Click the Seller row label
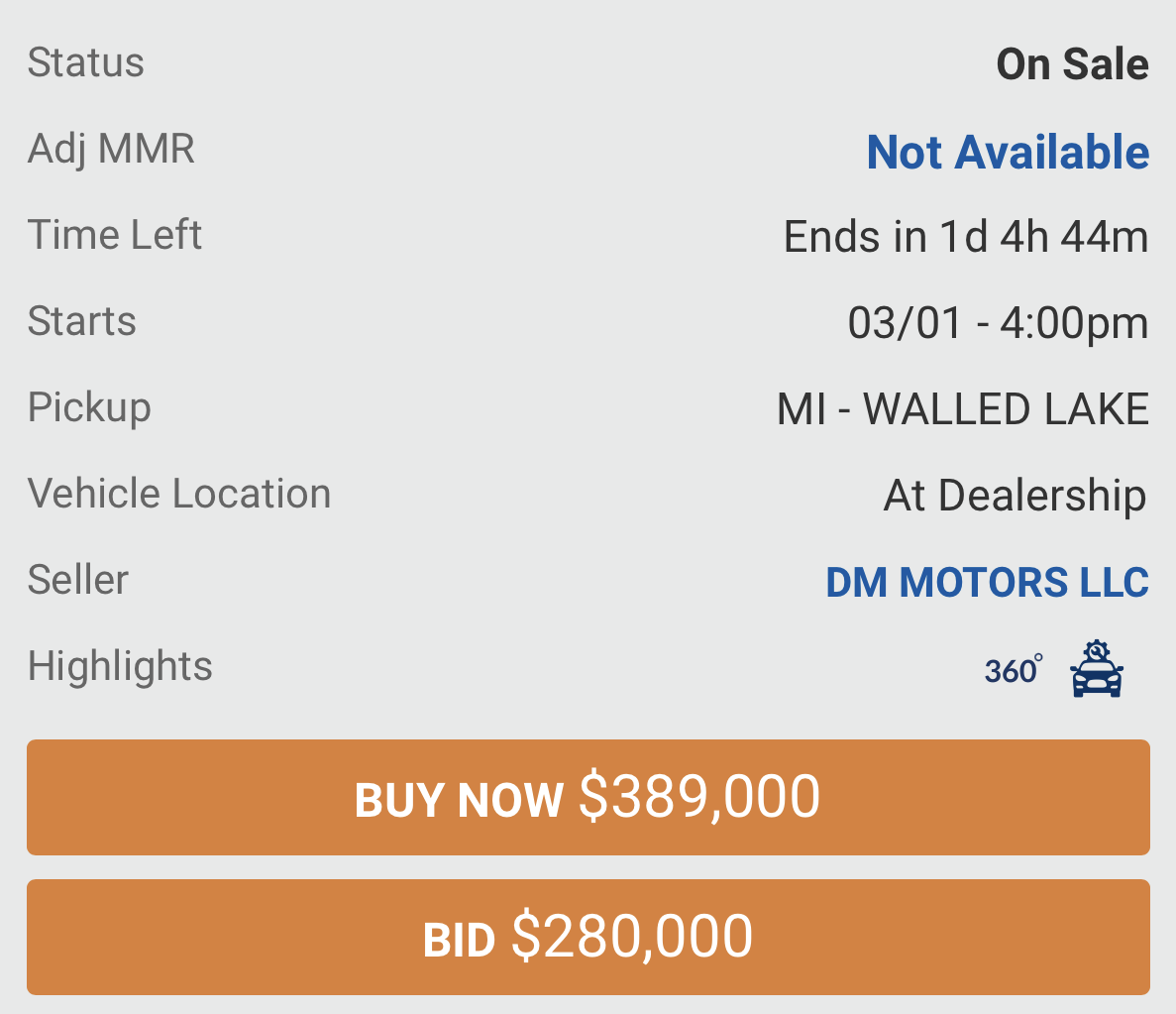The height and width of the screenshot is (1014, 1176). coord(78,580)
